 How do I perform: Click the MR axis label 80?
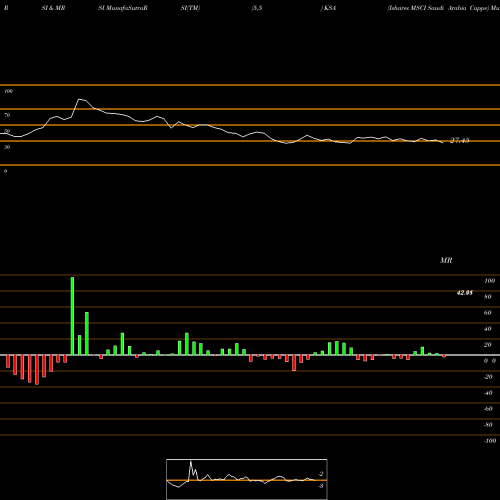tap(488, 297)
